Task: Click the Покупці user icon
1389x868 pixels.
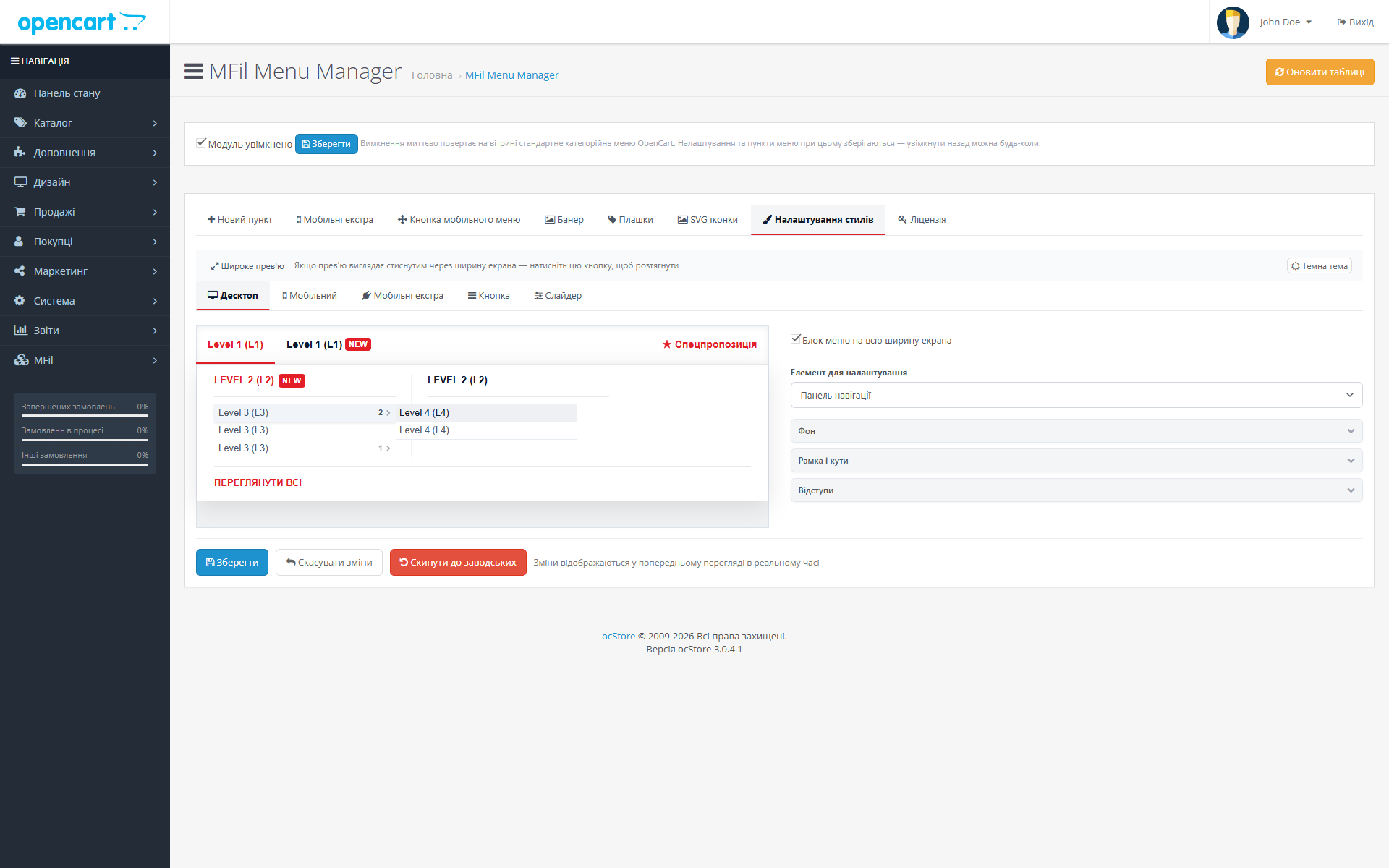Action: click(20, 242)
